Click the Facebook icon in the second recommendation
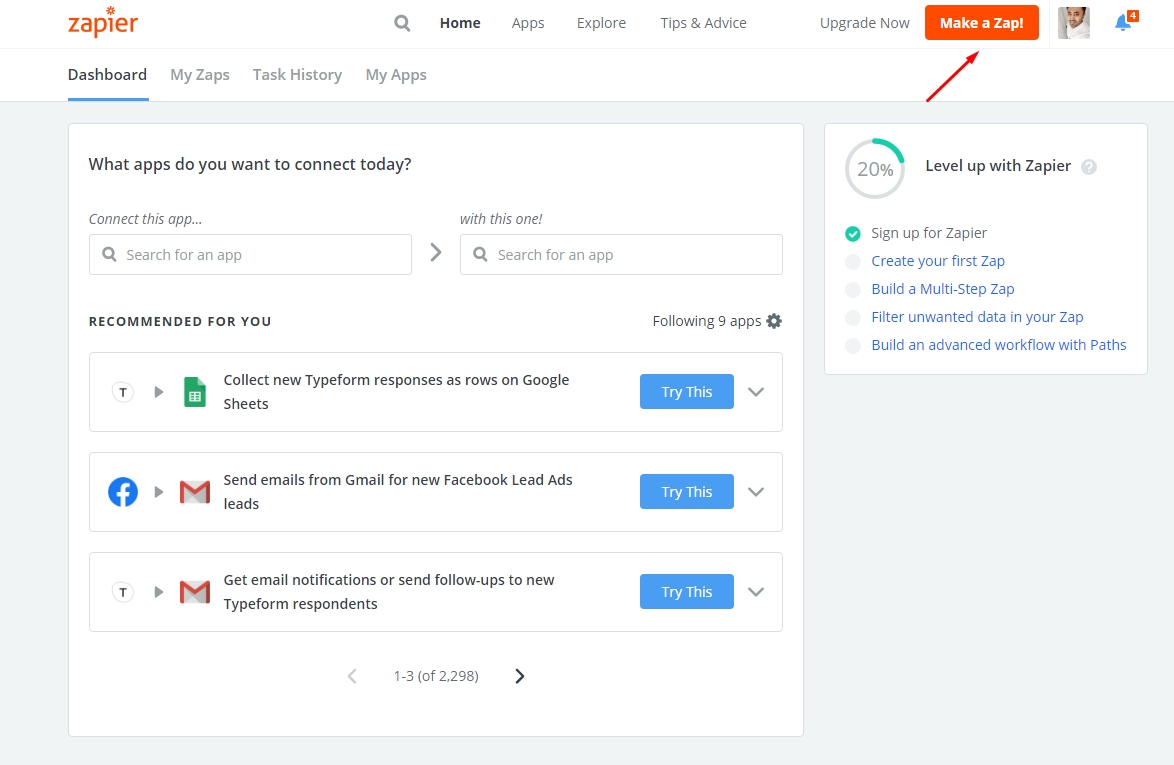 pyautogui.click(x=123, y=492)
